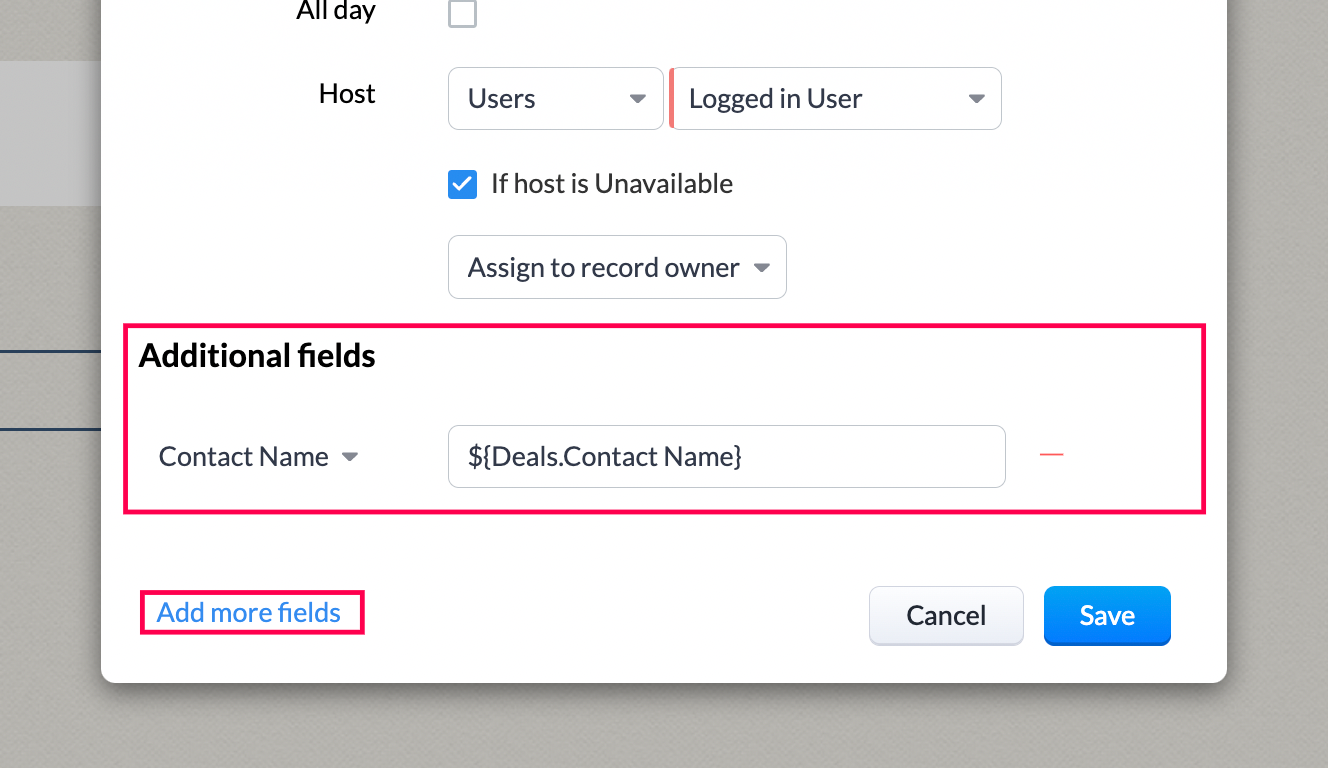1328x768 pixels.
Task: Click the "If host is Unavailable" label text
Action: (611, 184)
